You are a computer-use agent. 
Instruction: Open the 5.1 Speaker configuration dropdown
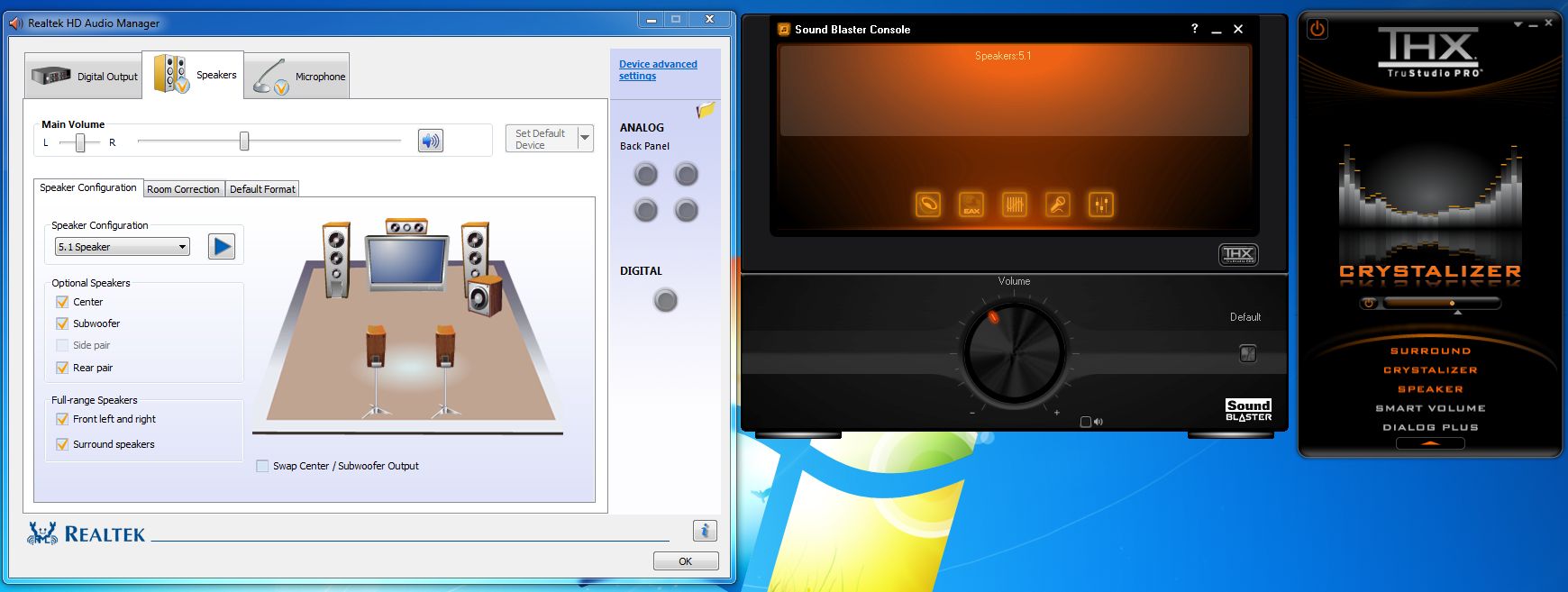(123, 247)
